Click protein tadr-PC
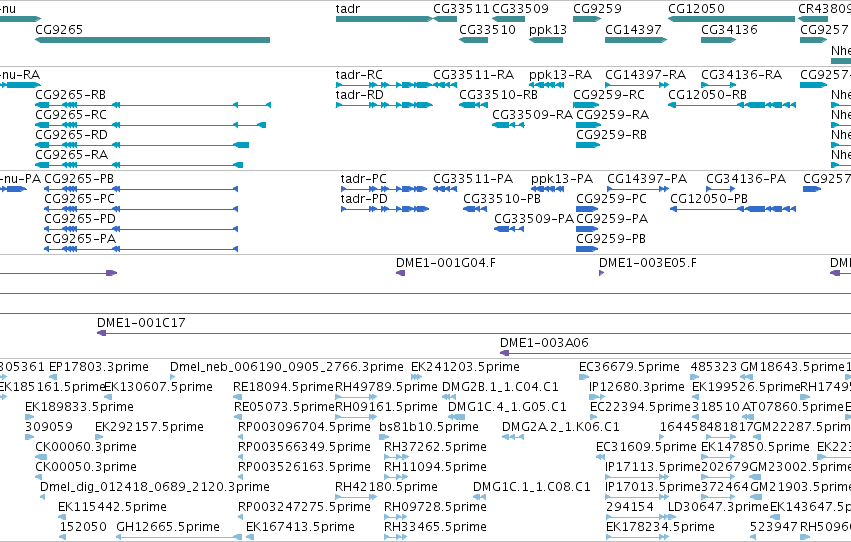This screenshot has height=542, width=851. pyautogui.click(x=384, y=189)
